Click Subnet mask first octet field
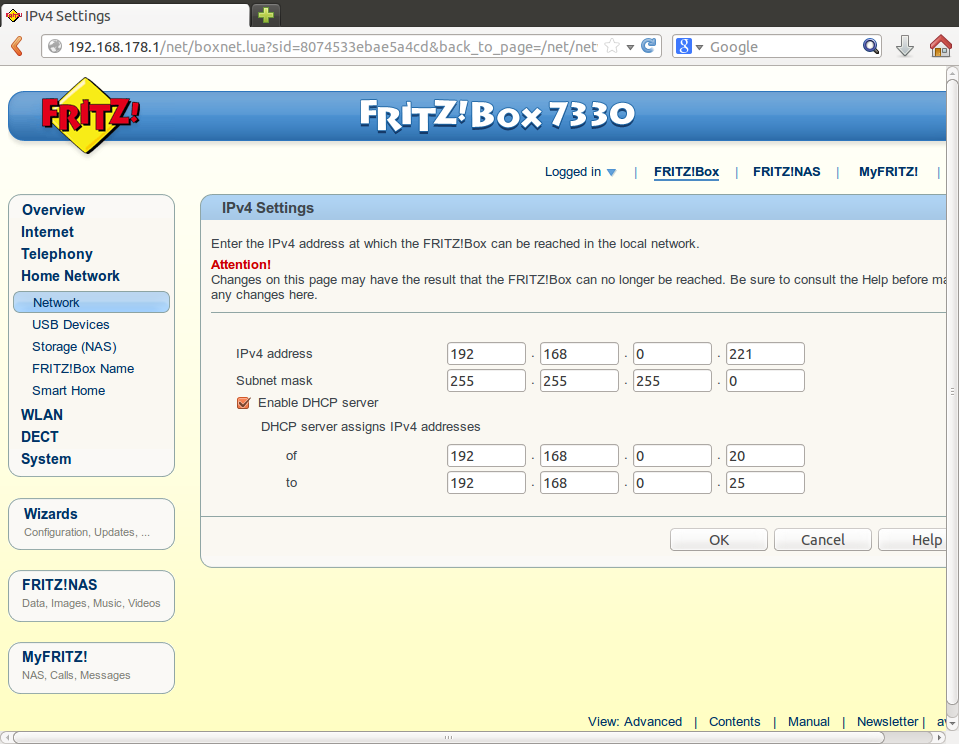Screen dimensions: 959x744 click(486, 381)
